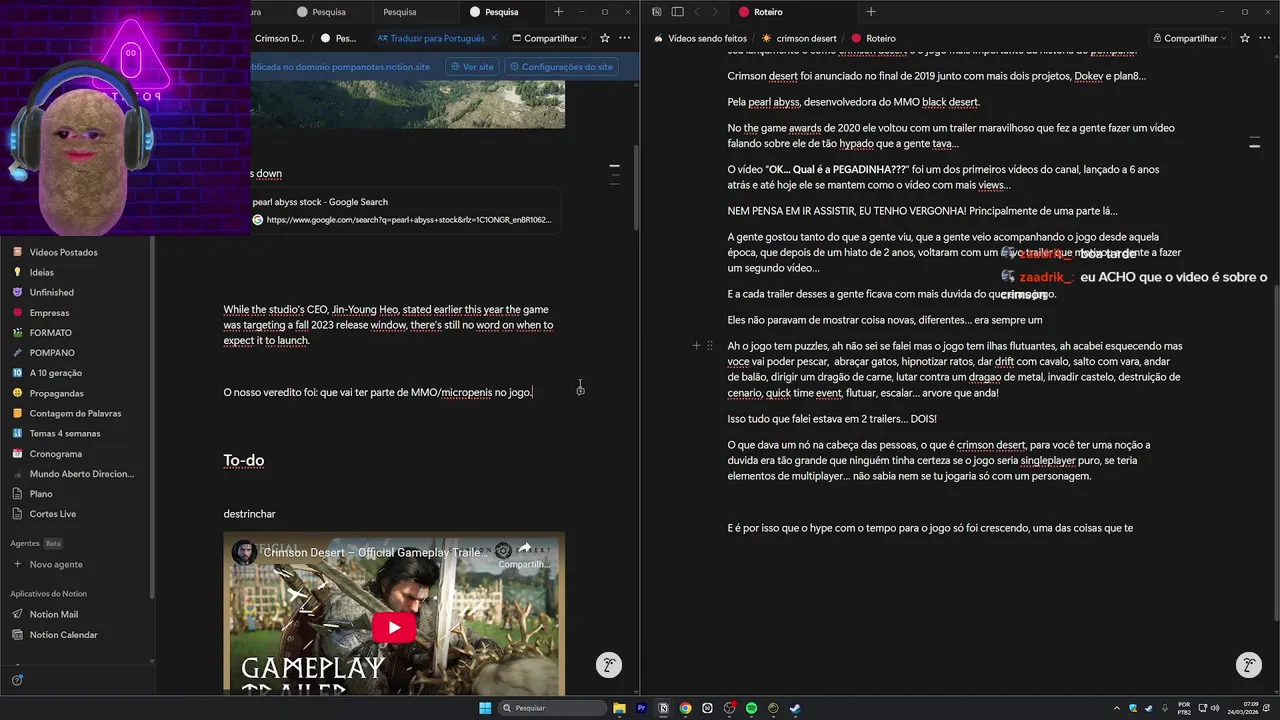The height and width of the screenshot is (720, 1280).
Task: Switch to the middle Pesquisa tab
Action: click(400, 12)
